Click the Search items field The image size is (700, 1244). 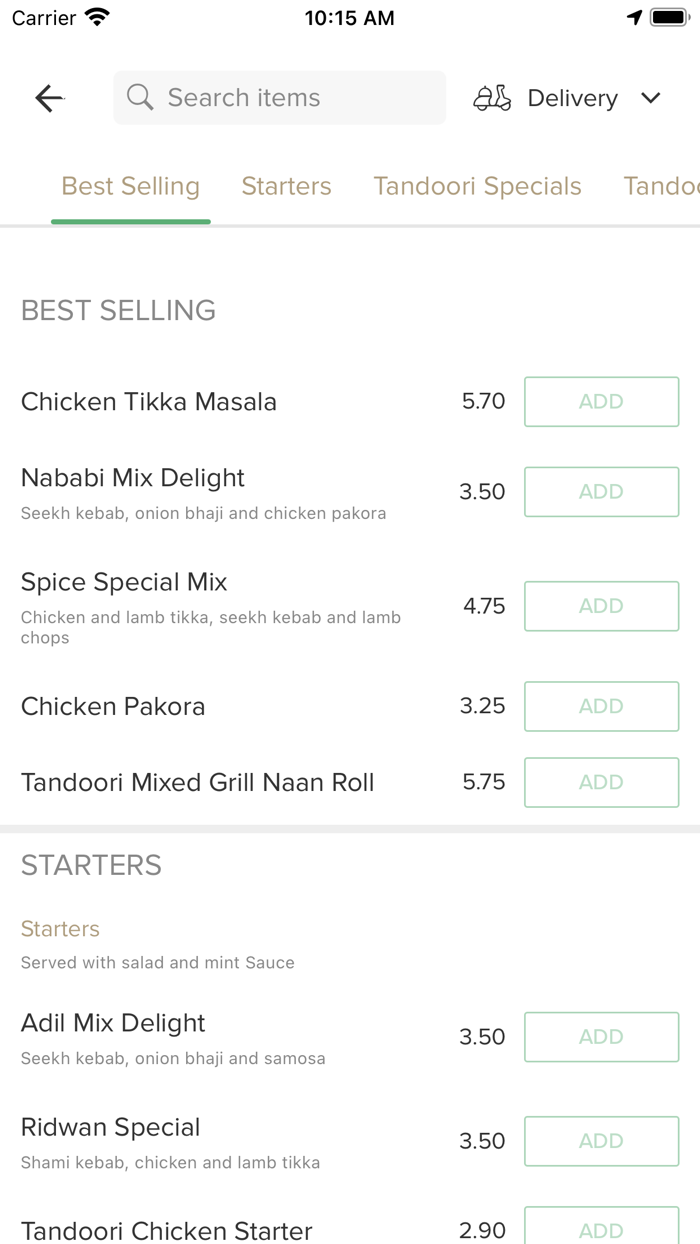[279, 97]
